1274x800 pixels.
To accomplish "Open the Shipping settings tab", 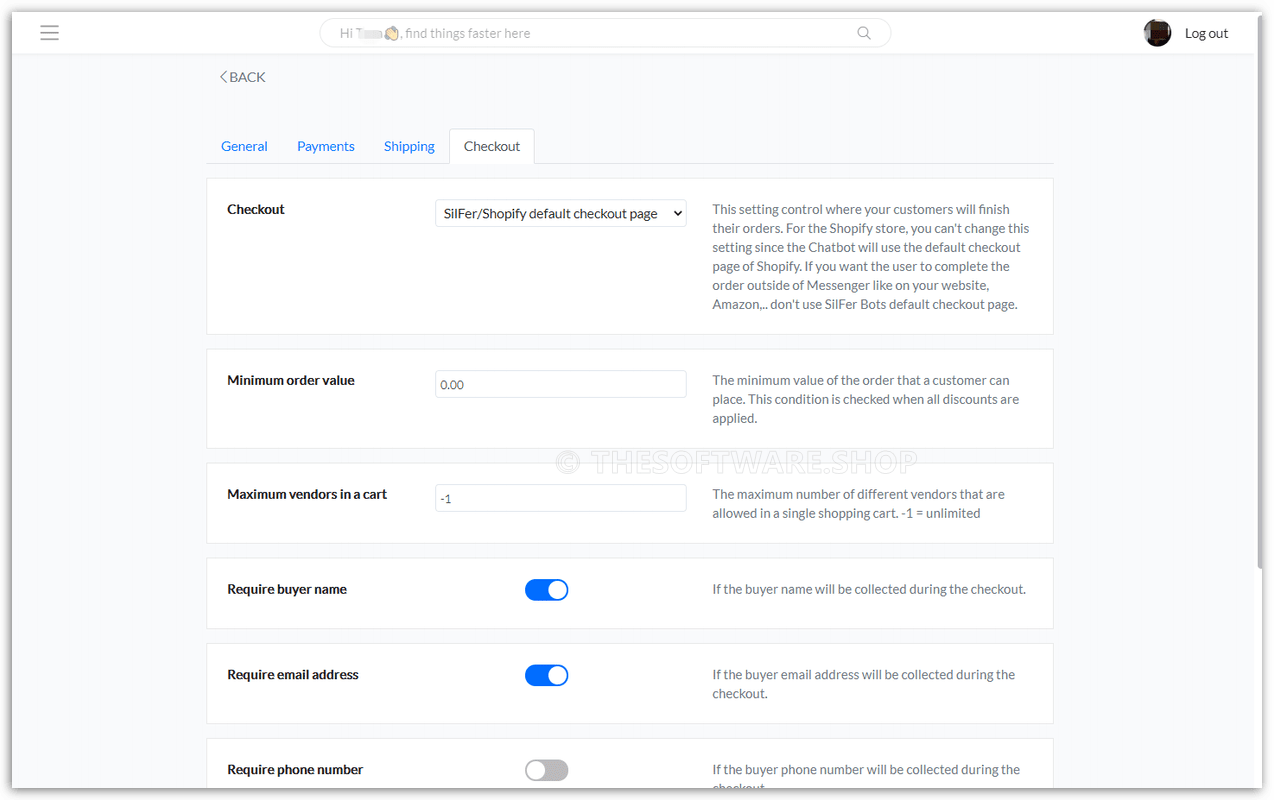I will pos(408,146).
